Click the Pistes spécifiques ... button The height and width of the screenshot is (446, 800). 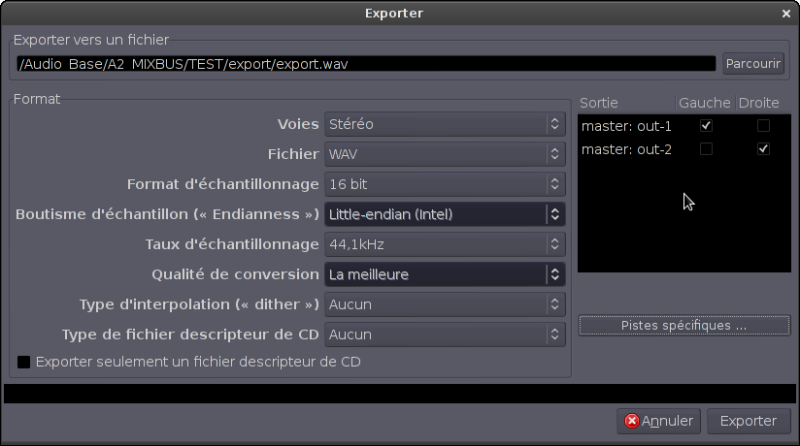click(684, 326)
